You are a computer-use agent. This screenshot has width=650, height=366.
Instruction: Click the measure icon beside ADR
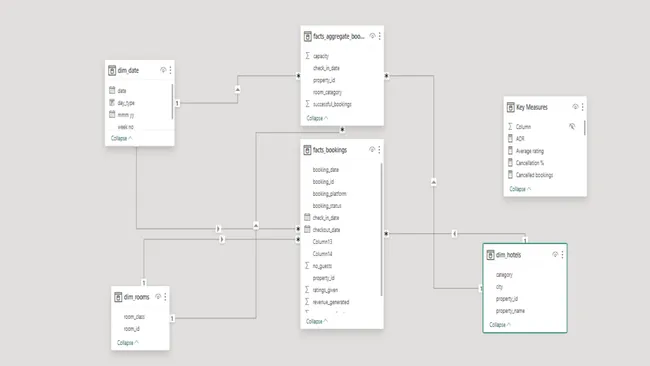(510, 138)
